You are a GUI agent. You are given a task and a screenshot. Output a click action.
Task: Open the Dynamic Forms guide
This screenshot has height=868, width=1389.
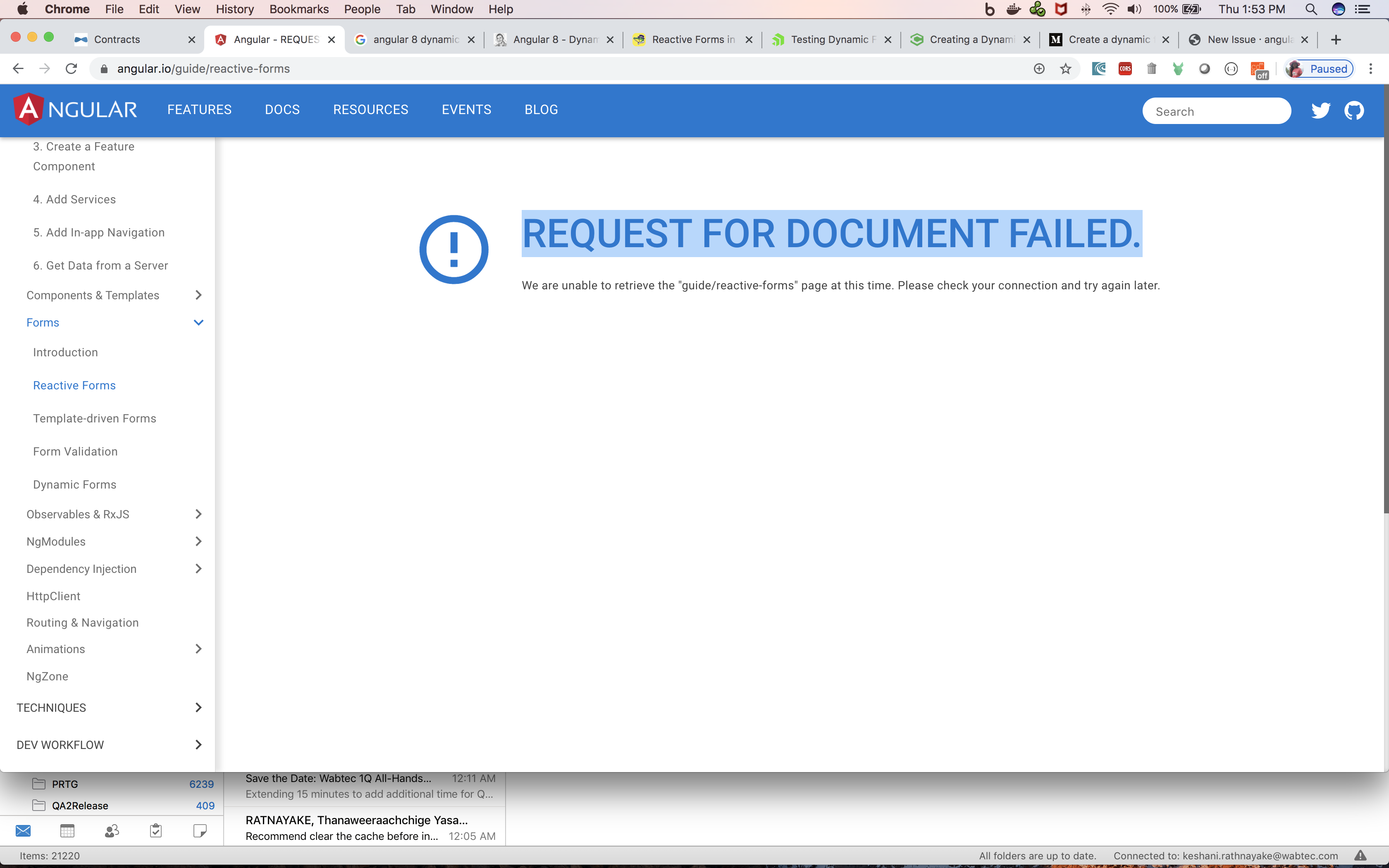(x=74, y=484)
